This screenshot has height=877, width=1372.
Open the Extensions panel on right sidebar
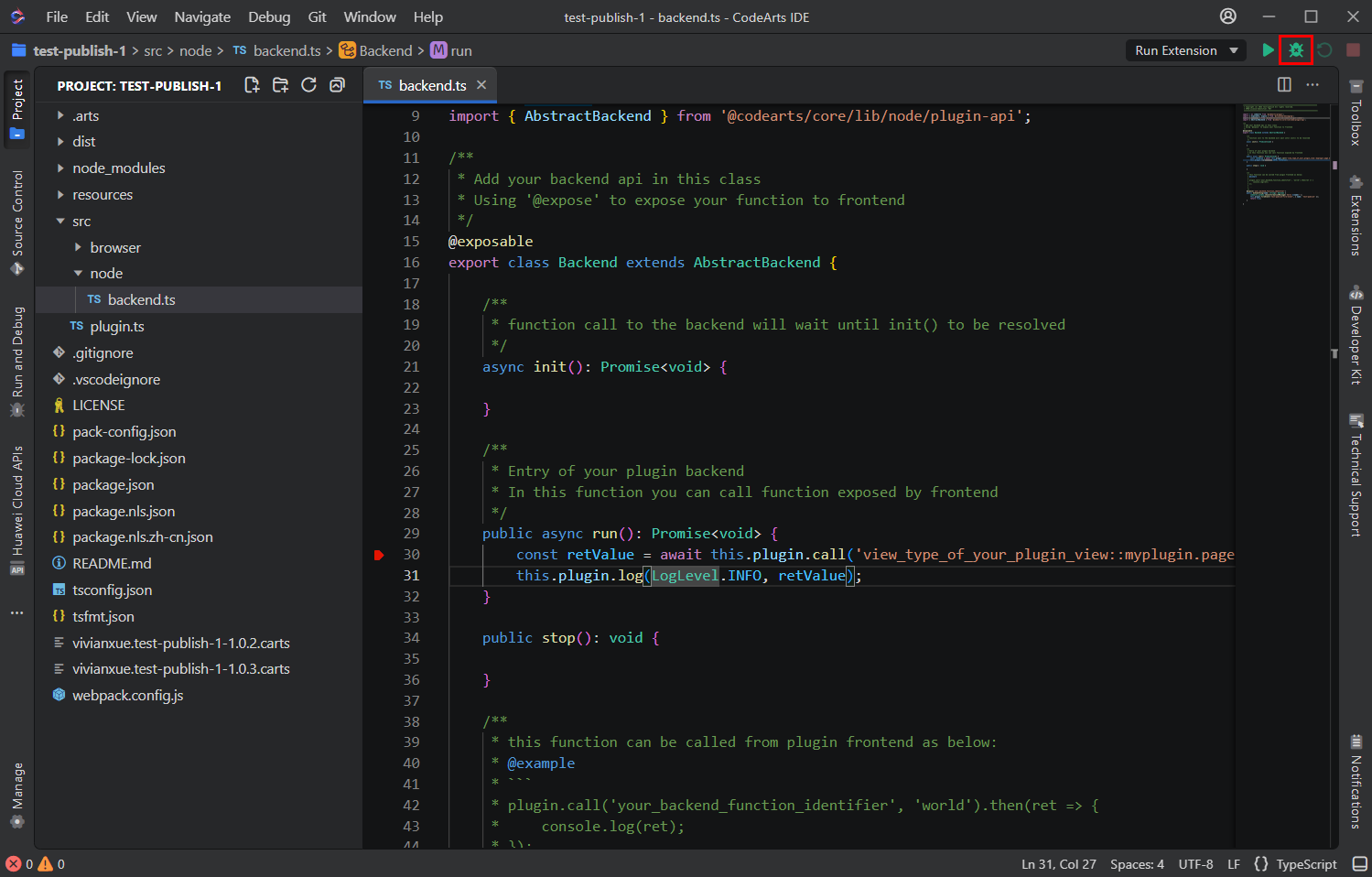(x=1356, y=215)
